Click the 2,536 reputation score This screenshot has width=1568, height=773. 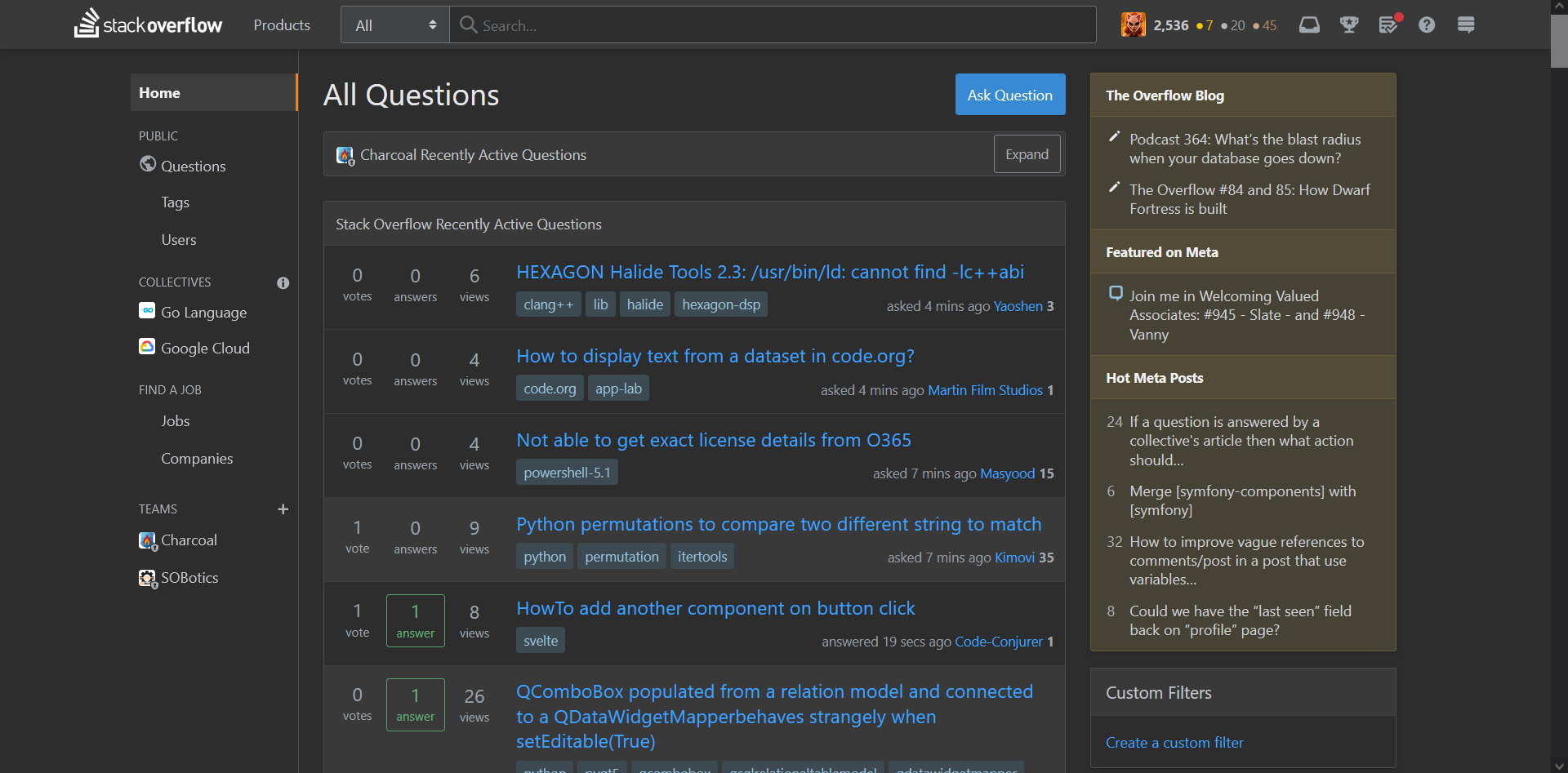(1171, 25)
